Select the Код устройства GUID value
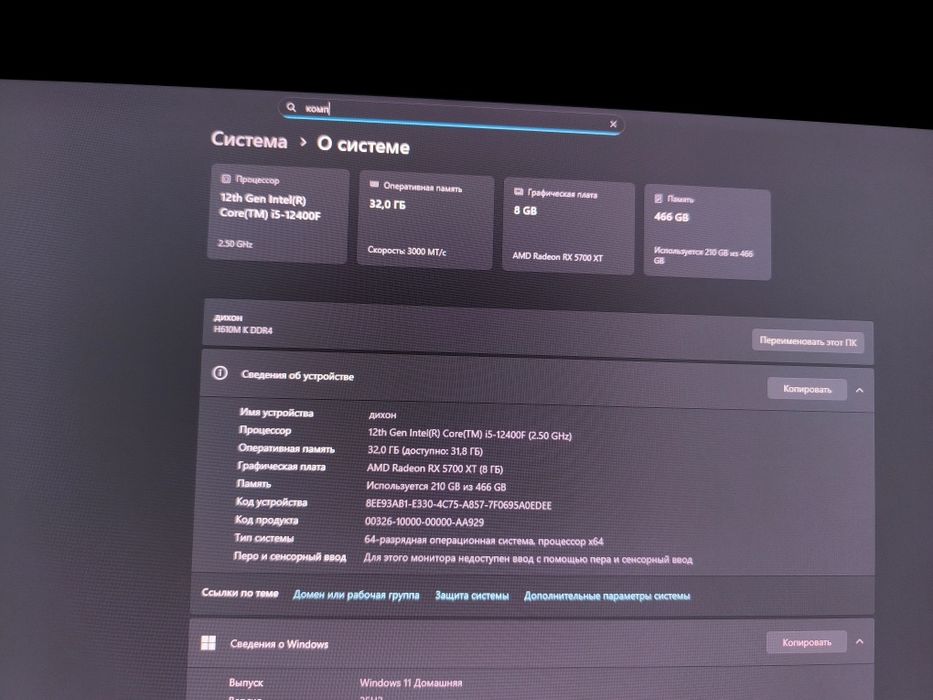Screen dimensions: 933x700 point(458,504)
